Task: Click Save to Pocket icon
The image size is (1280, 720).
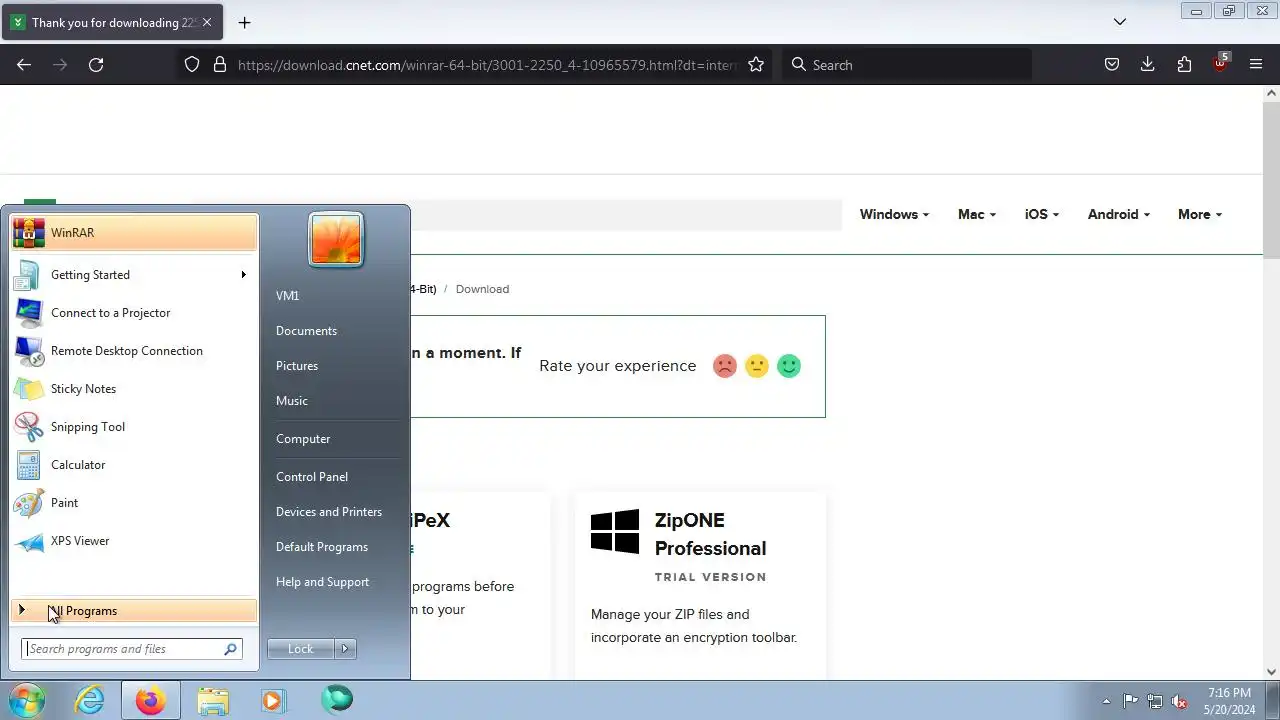Action: 1112,65
